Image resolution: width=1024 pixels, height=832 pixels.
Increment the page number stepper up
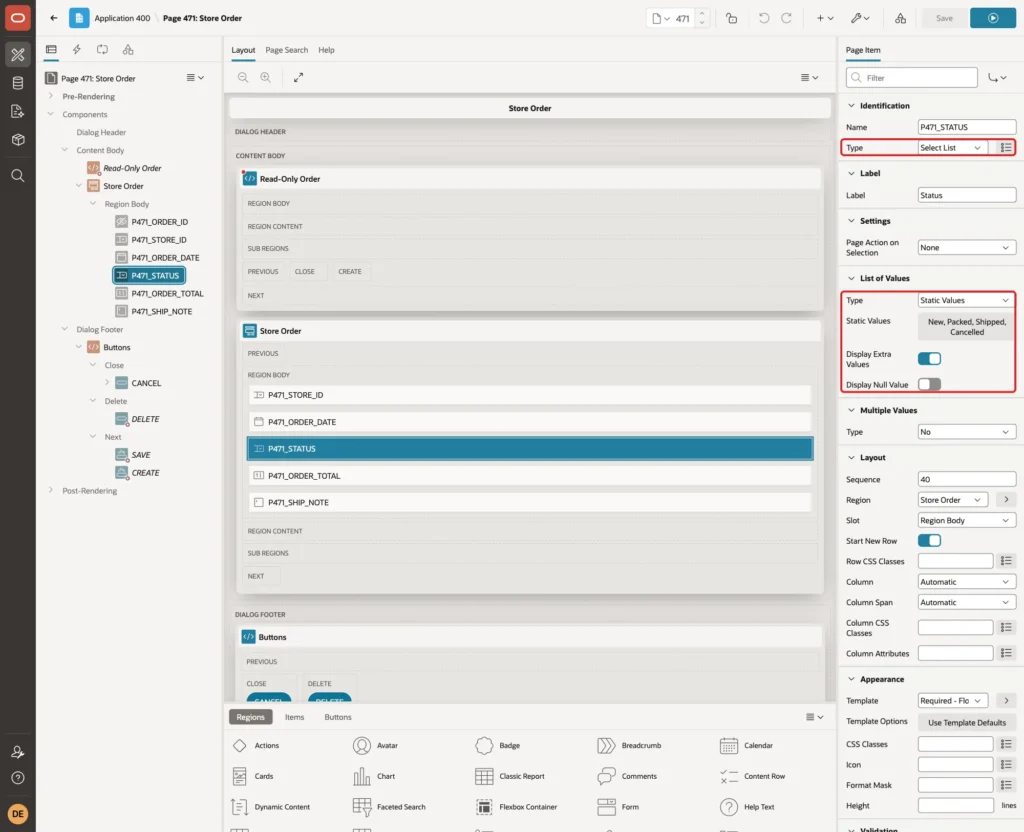(702, 13)
